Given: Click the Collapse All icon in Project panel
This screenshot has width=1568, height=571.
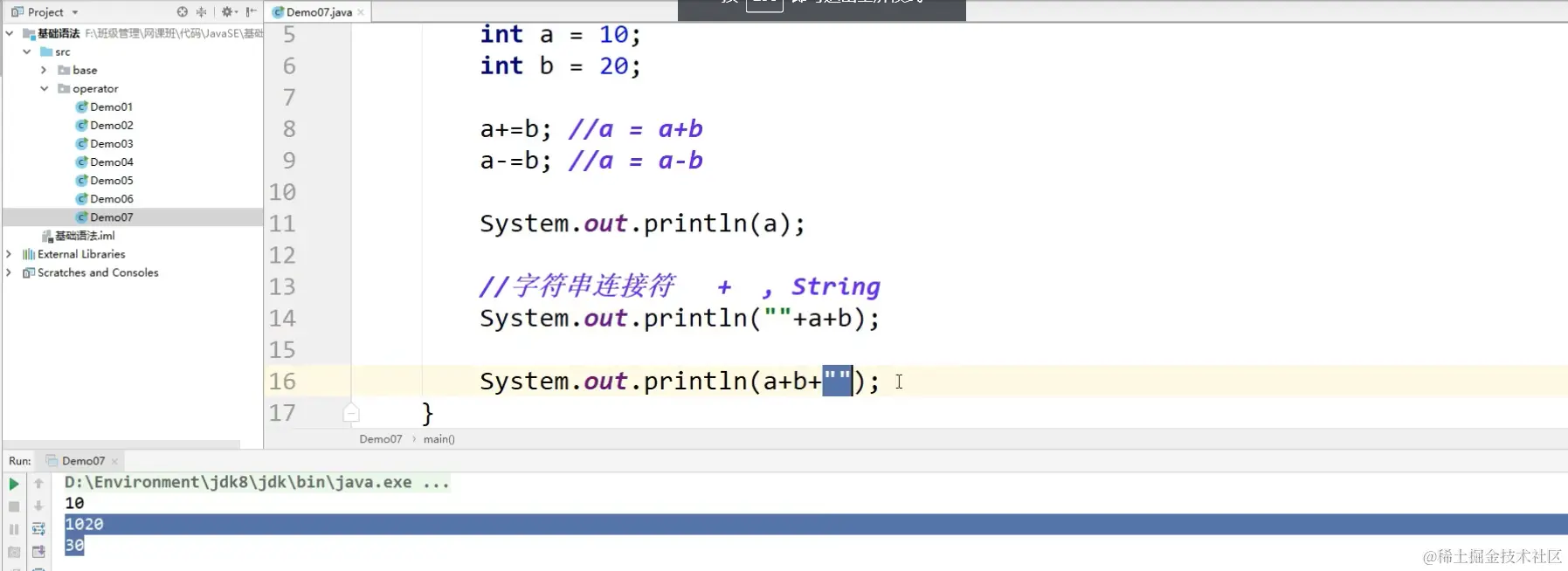Looking at the screenshot, I should pos(202,12).
